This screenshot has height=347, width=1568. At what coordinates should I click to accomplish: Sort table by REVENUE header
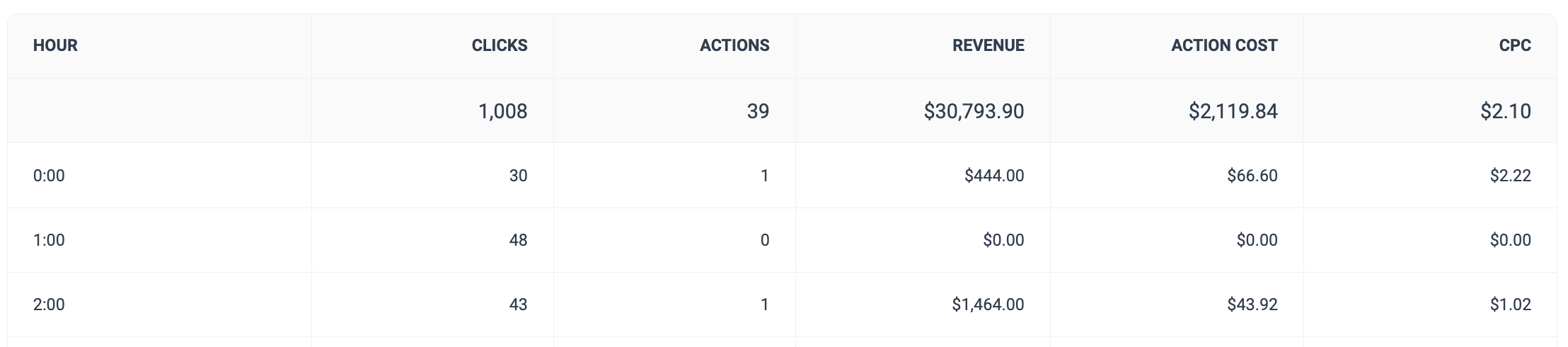point(988,45)
